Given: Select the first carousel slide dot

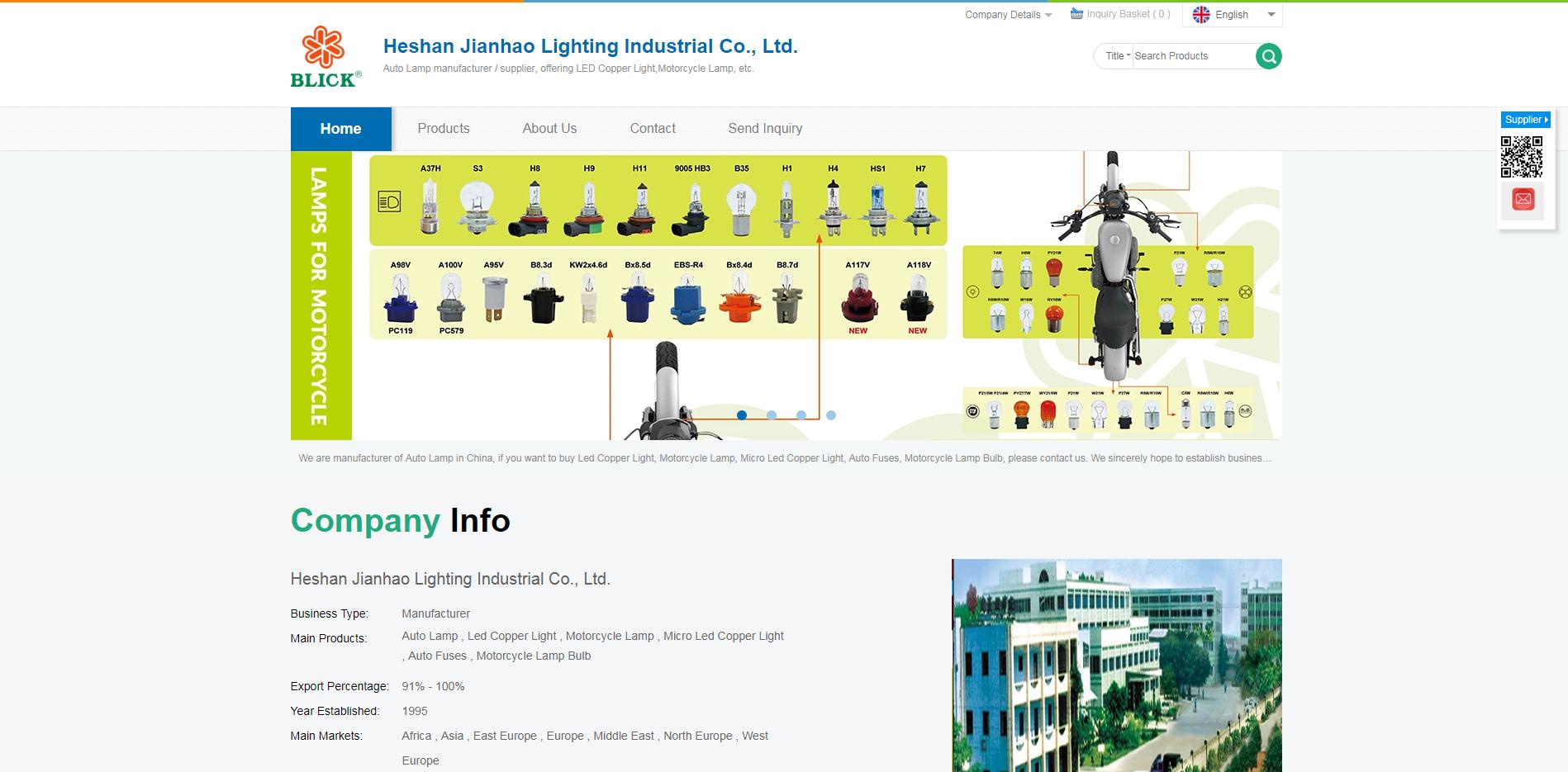Looking at the screenshot, I should (742, 415).
